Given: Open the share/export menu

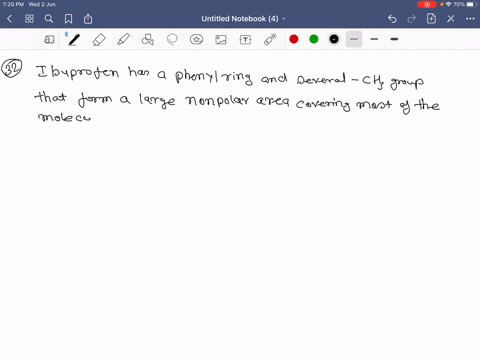Looking at the screenshot, I should pyautogui.click(x=88, y=19).
